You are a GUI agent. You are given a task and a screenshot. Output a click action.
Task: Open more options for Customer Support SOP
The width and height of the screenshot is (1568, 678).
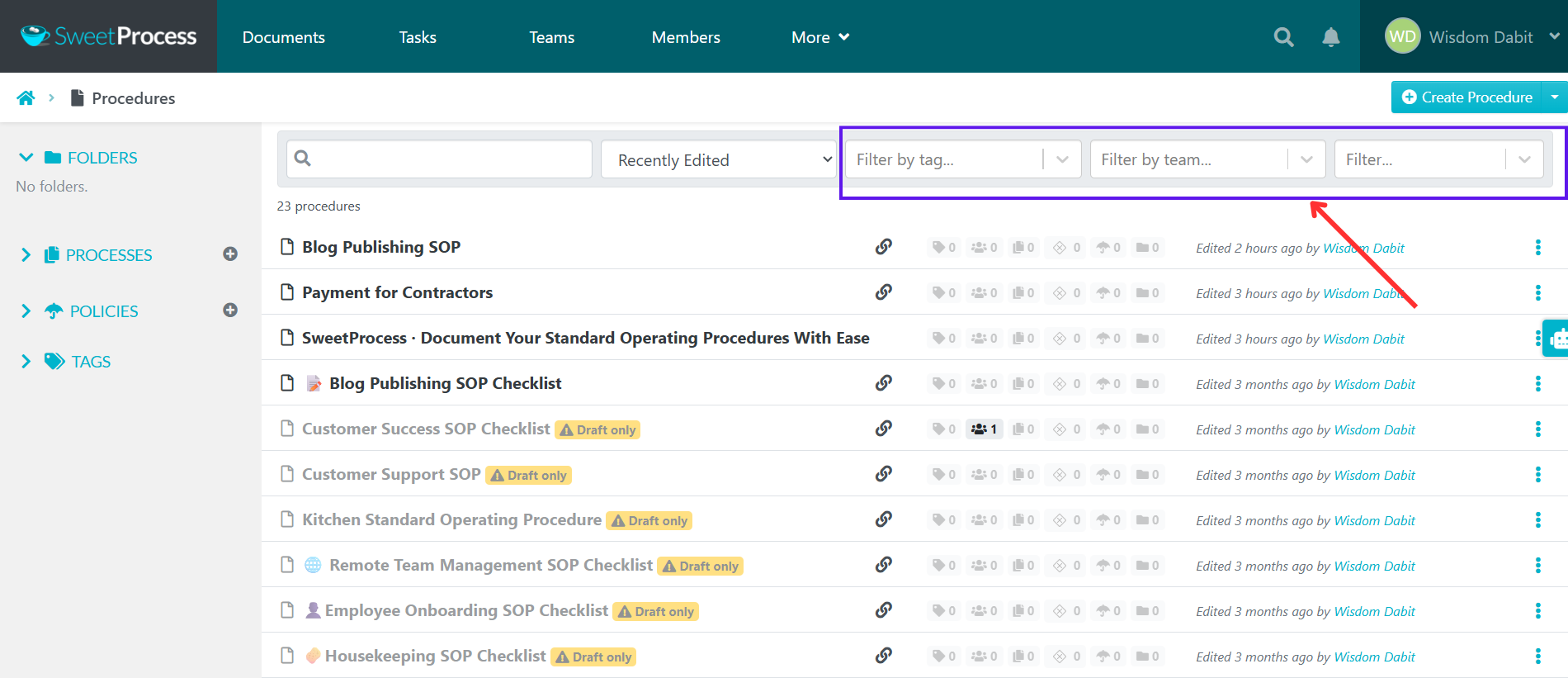[1537, 475]
